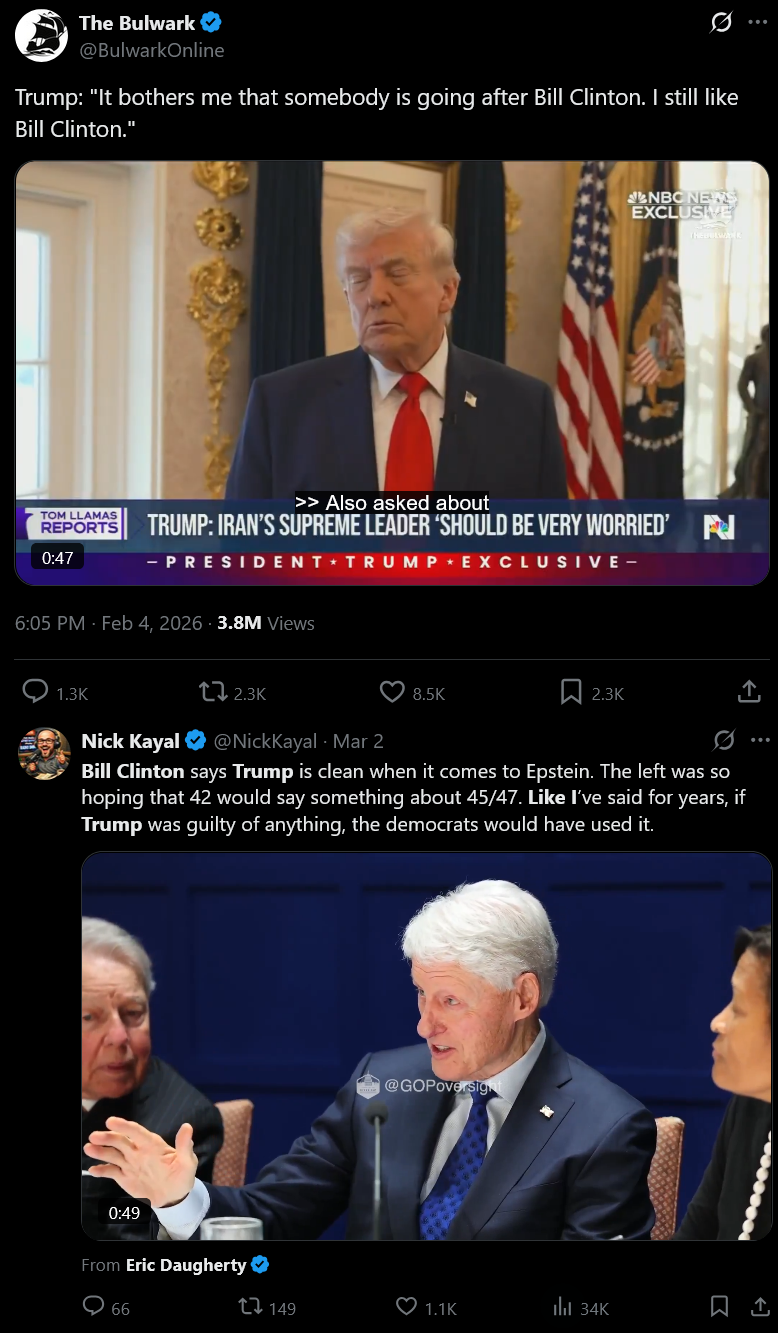Play the Bill Clinton video clip
This screenshot has height=1333, width=778.
[427, 1046]
